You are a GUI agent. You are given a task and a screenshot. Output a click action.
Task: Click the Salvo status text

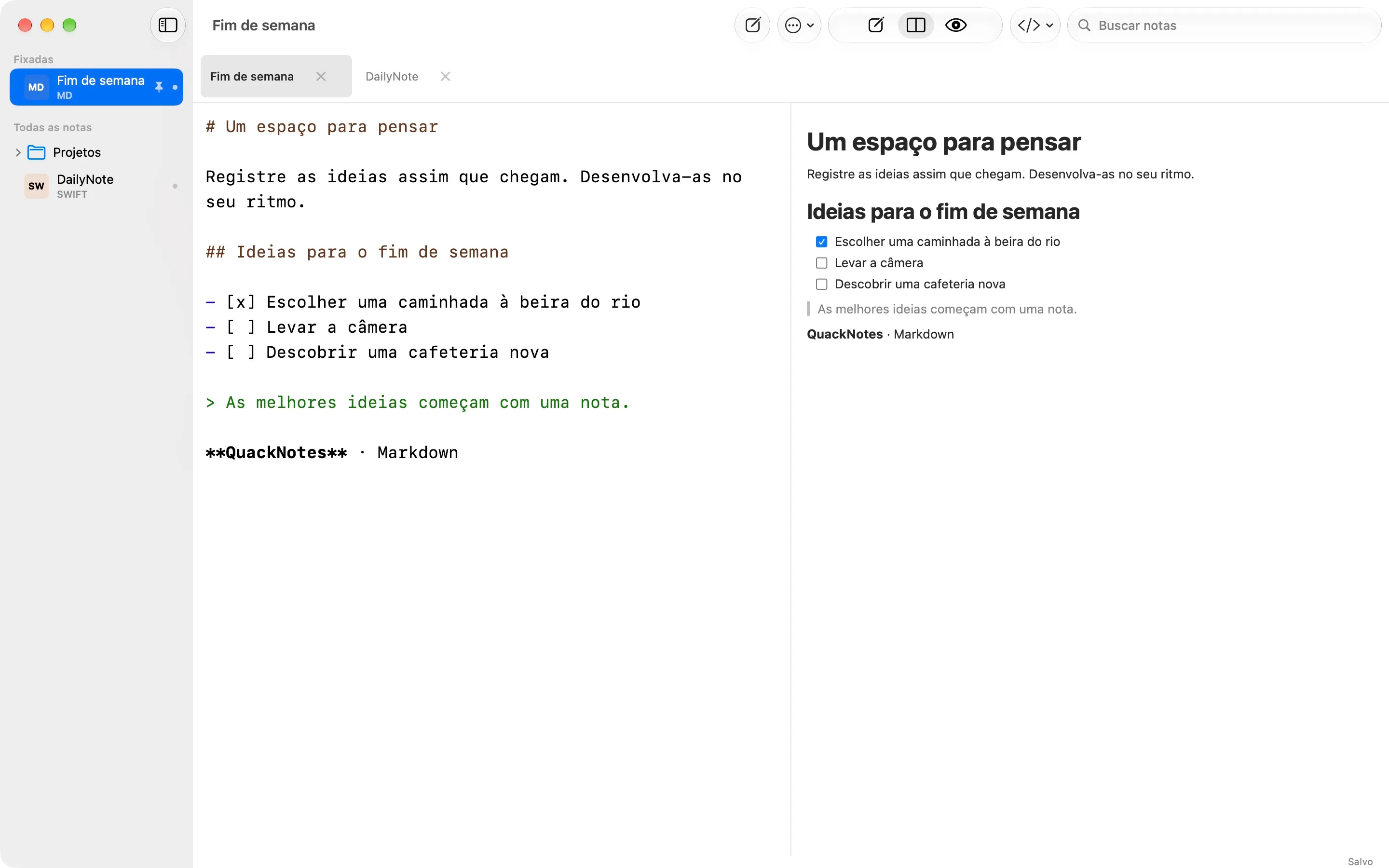point(1360,861)
